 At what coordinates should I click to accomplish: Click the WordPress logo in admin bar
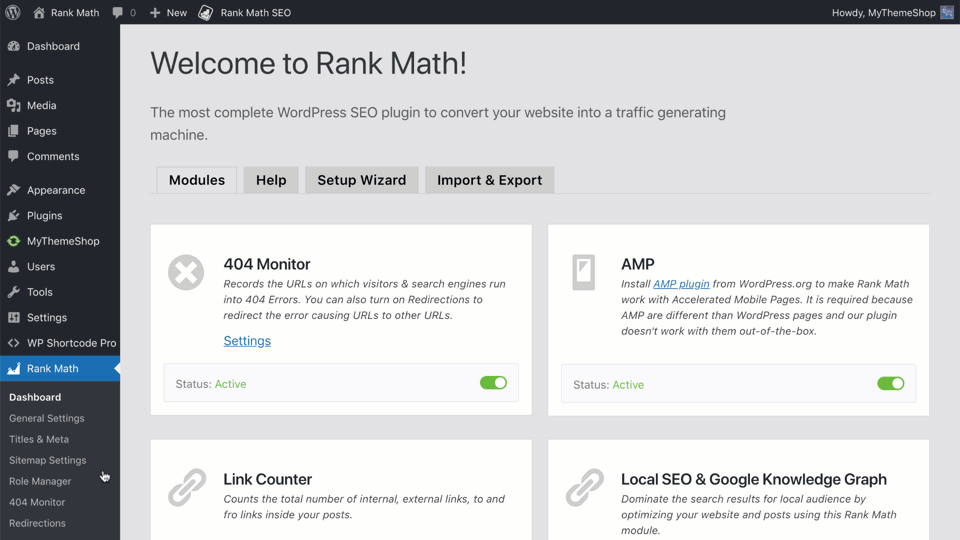13,13
